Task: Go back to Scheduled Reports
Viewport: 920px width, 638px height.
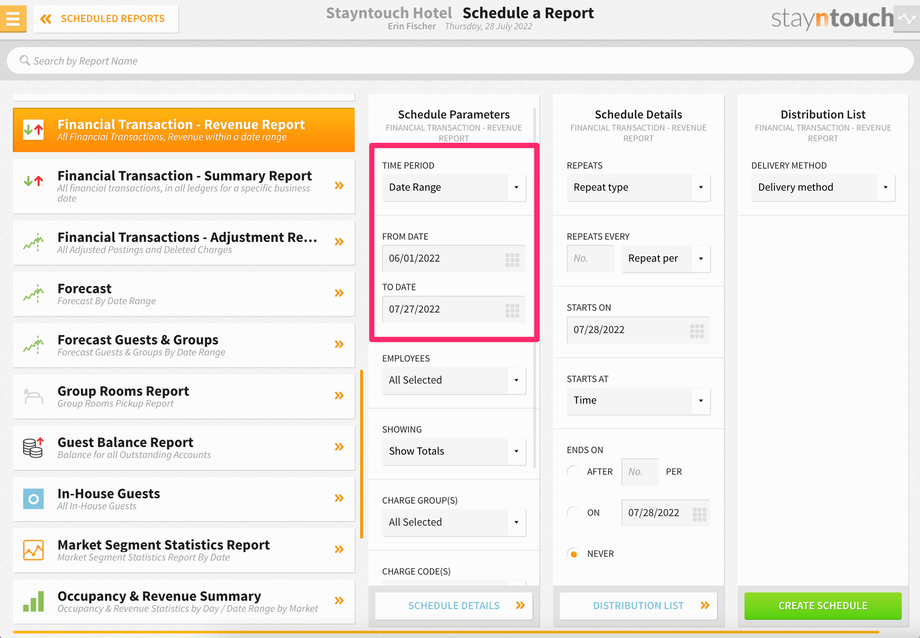Action: click(106, 19)
